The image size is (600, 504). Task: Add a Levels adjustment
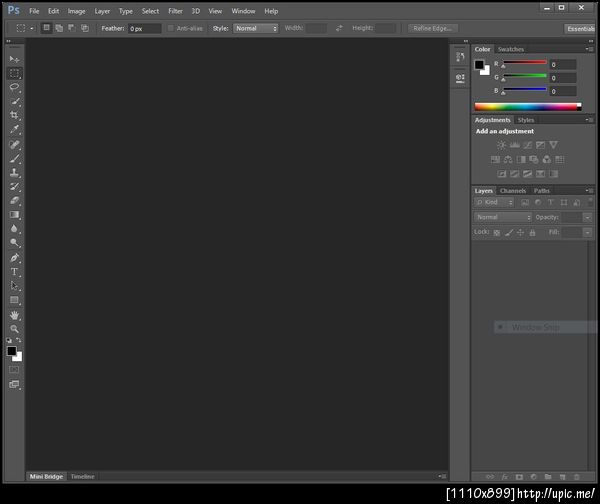coord(515,145)
